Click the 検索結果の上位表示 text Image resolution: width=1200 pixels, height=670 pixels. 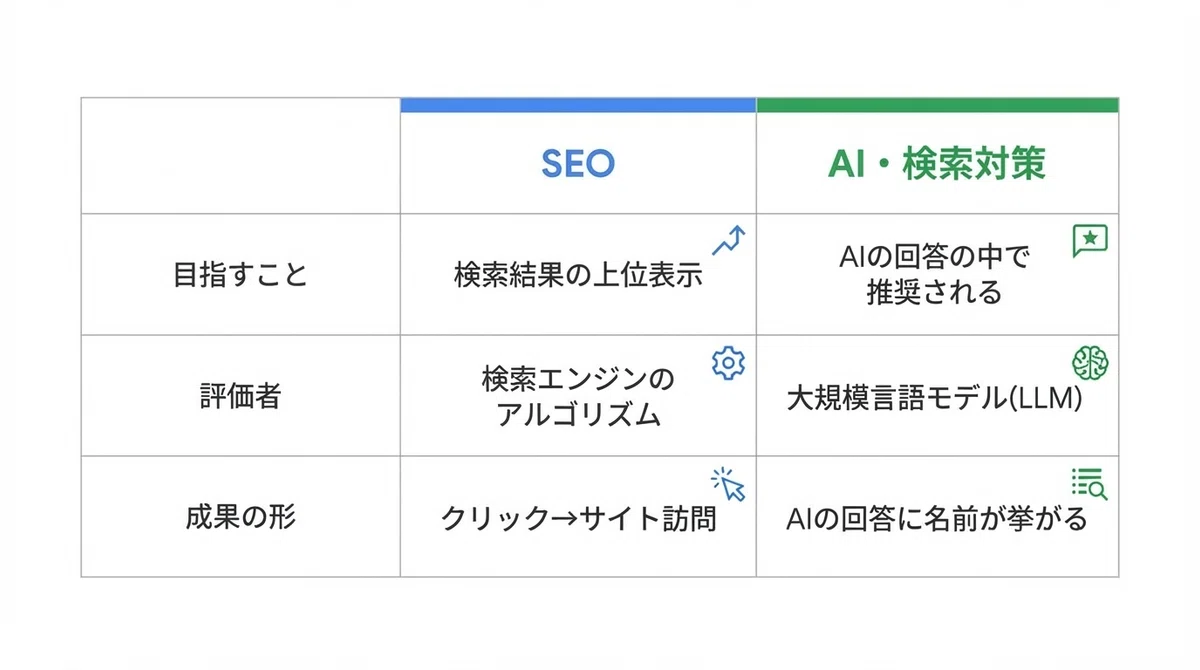coord(578,275)
